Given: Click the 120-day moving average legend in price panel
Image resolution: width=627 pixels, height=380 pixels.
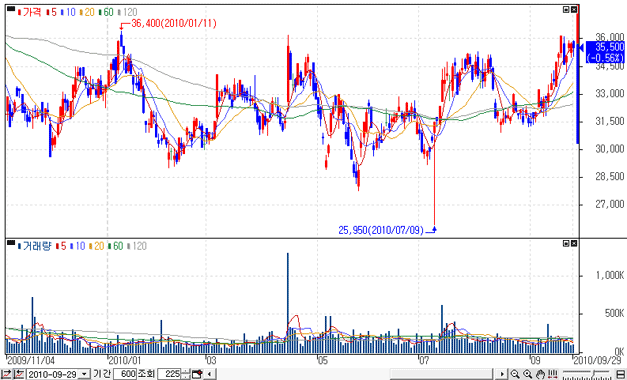Looking at the screenshot, I should [127, 12].
